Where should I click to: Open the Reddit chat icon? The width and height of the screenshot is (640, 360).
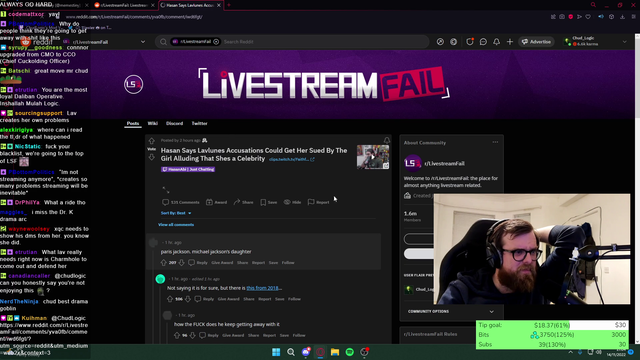[483, 42]
